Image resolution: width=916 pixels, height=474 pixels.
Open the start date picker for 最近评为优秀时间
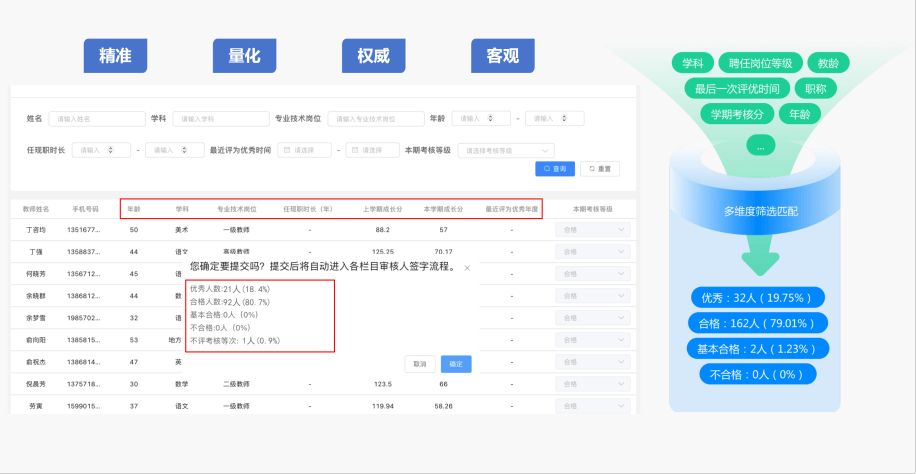pyautogui.click(x=304, y=151)
